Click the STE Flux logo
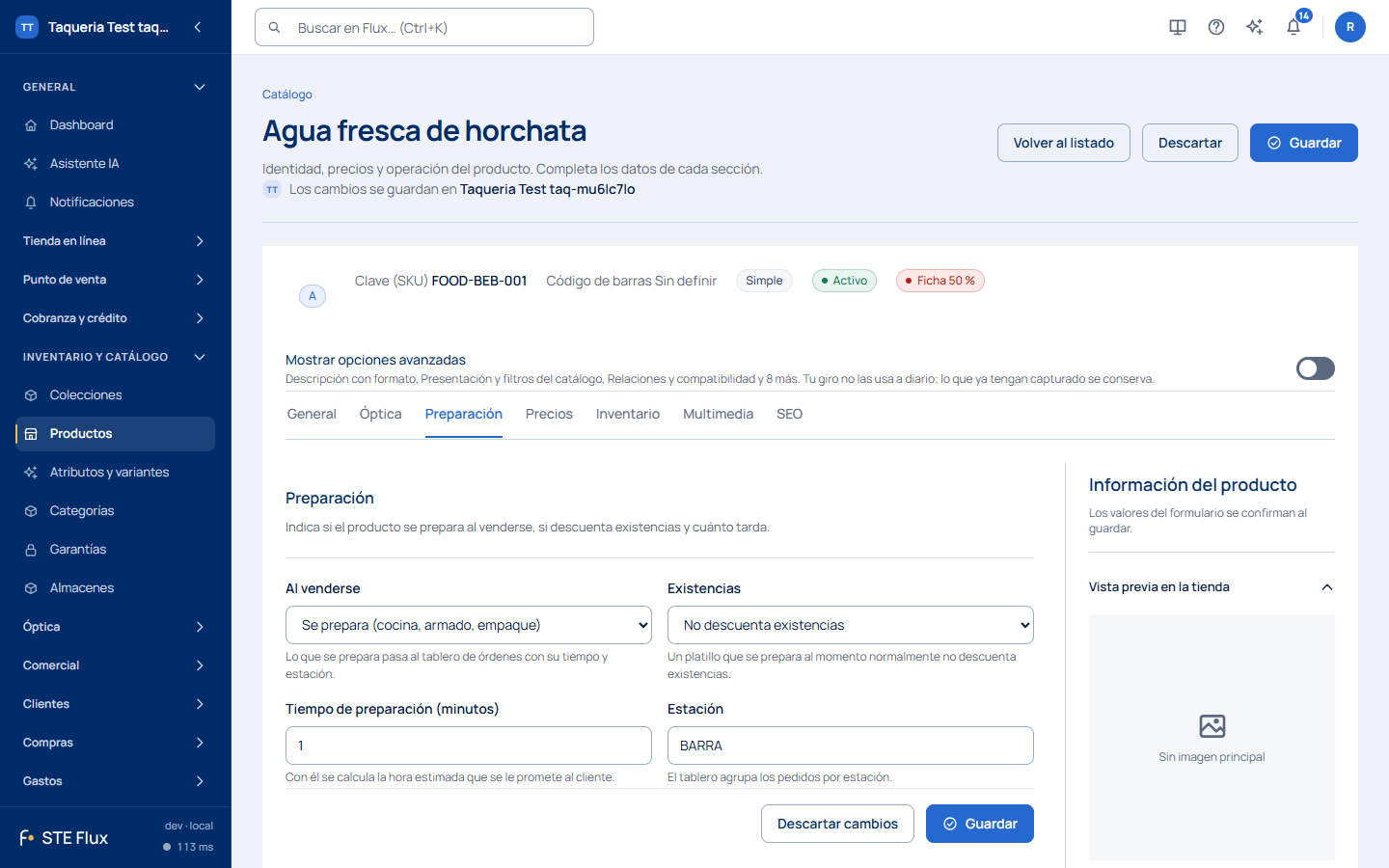This screenshot has width=1389, height=868. (x=64, y=838)
